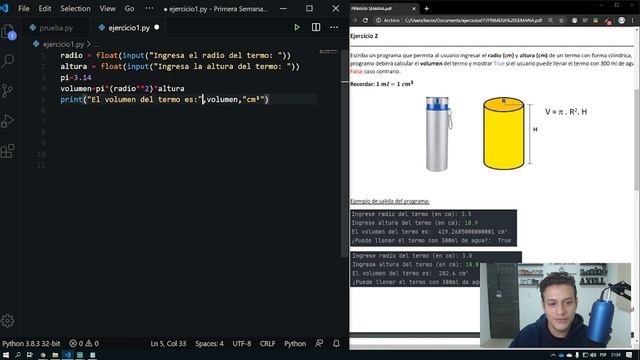Change indentation via Spaces: 4
Screen dimensions: 640x360
(x=209, y=344)
